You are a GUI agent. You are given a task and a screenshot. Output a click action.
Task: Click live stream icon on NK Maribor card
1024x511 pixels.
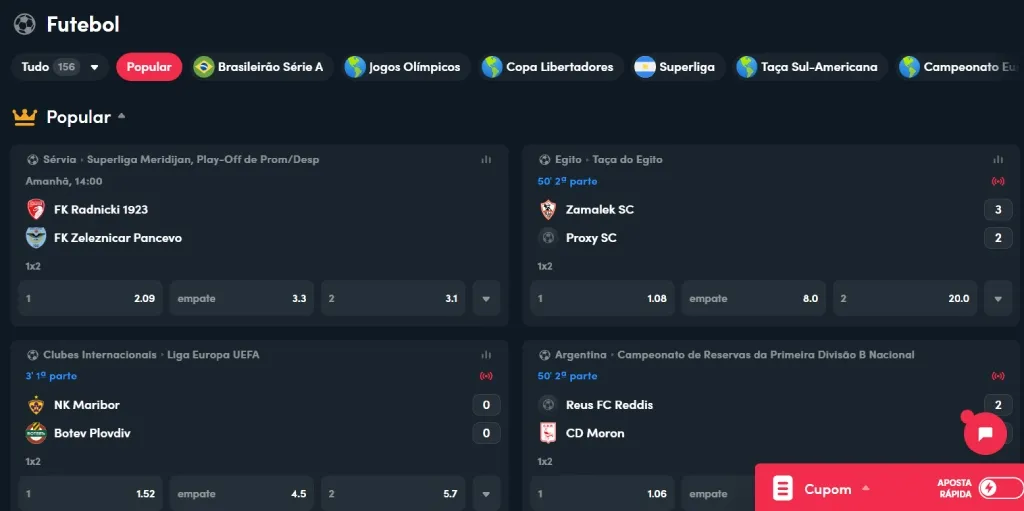point(486,376)
